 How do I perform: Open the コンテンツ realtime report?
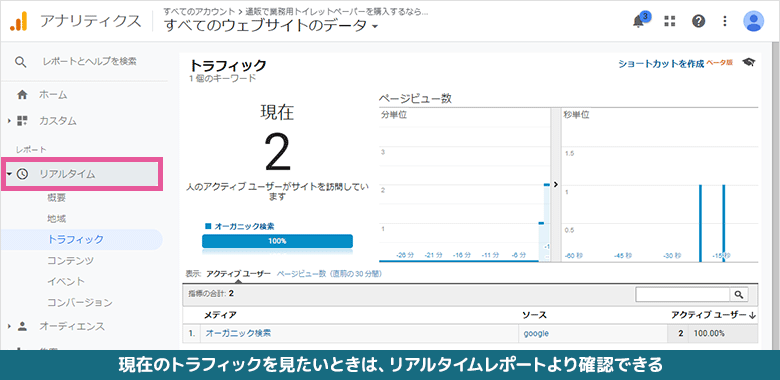pyautogui.click(x=71, y=261)
